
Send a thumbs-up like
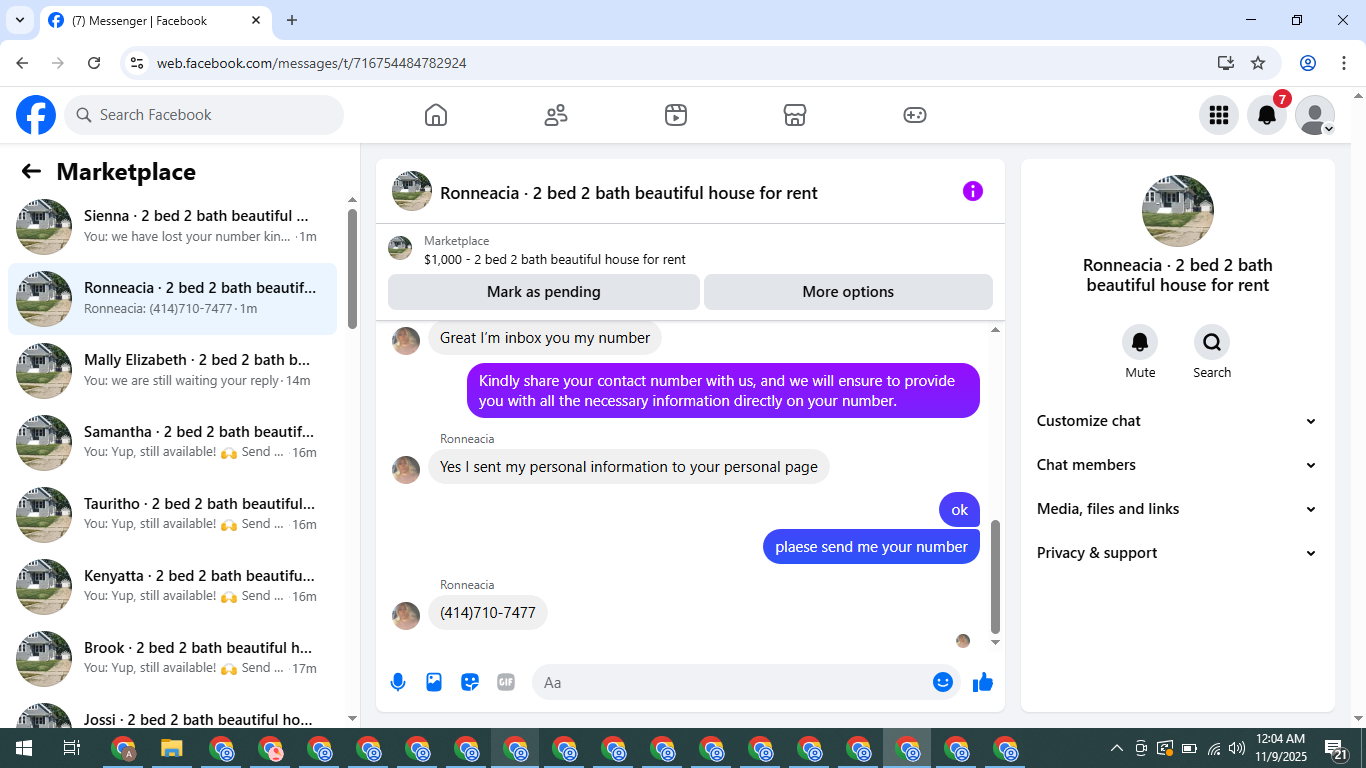point(983,682)
